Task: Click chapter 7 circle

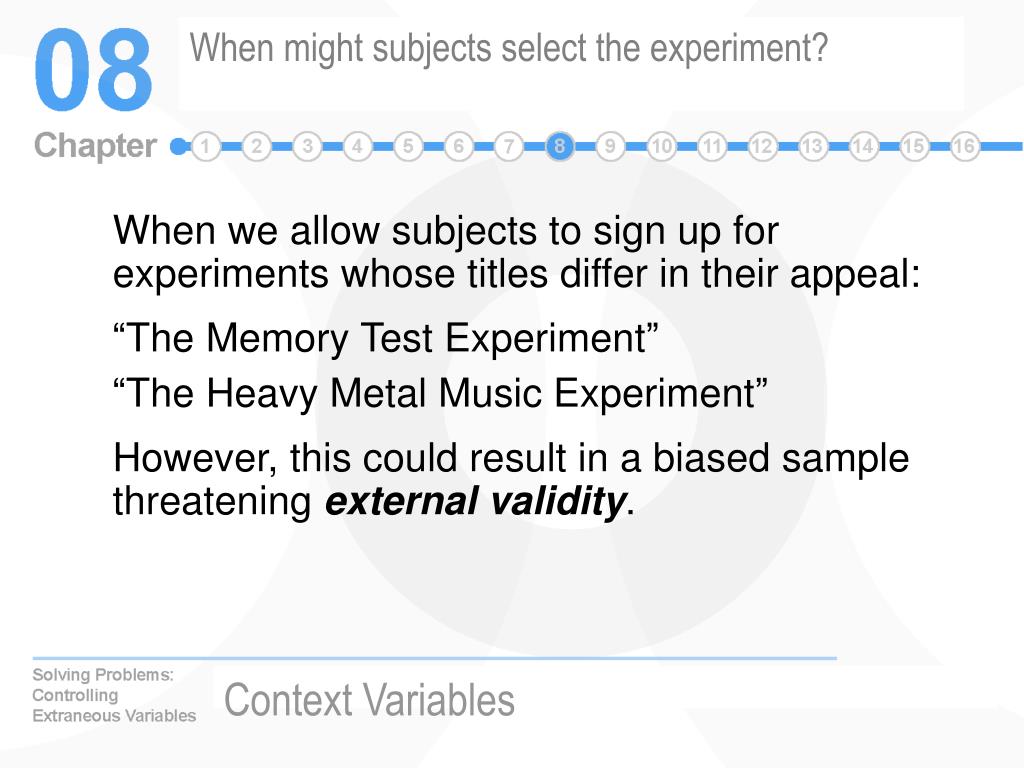Action: point(509,146)
